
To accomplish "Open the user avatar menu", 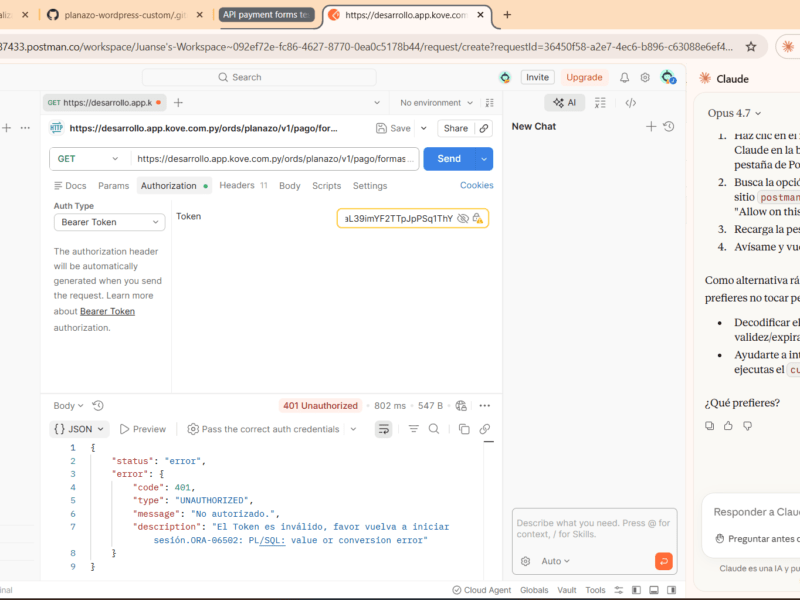I will point(668,78).
